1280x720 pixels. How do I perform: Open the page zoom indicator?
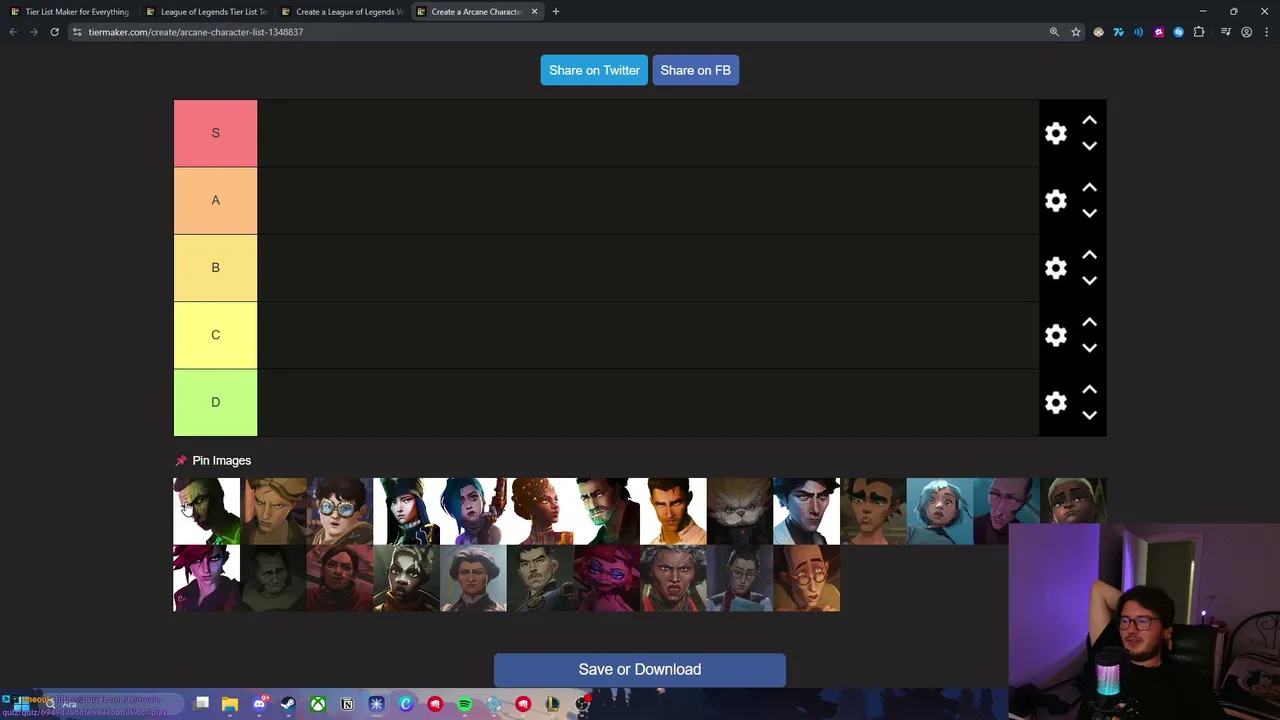(x=1054, y=32)
